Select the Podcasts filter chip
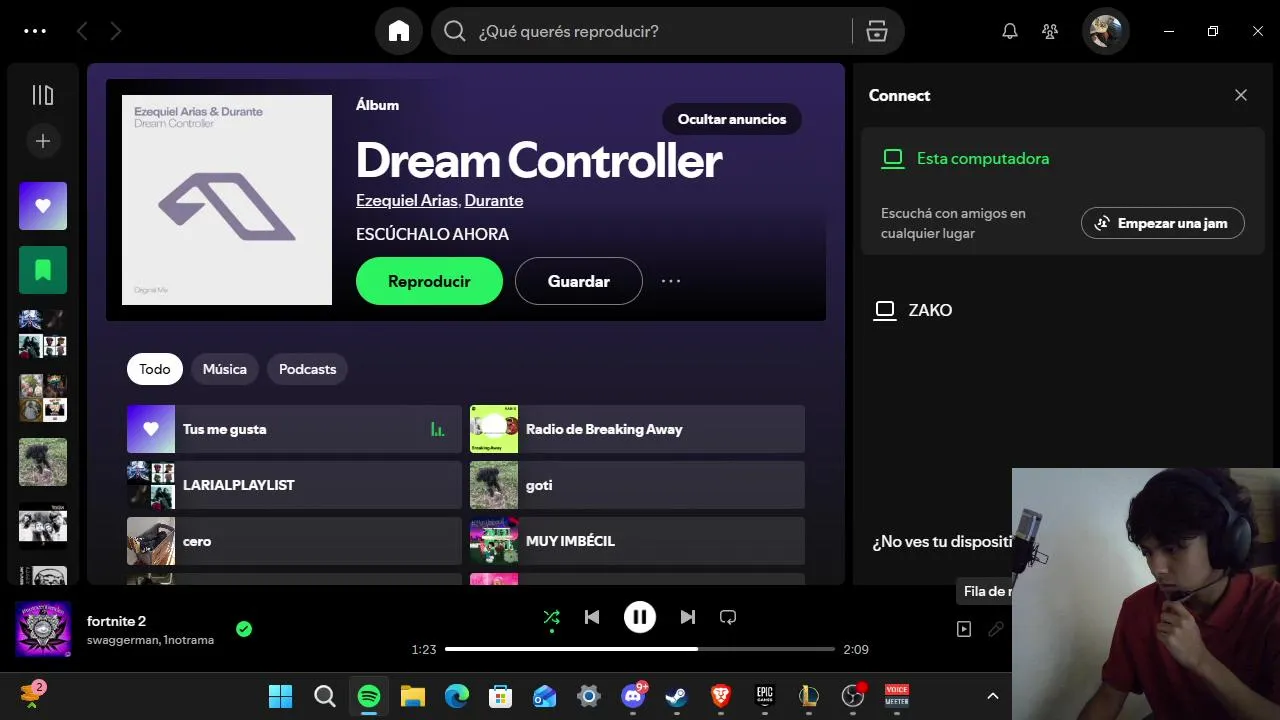Image resolution: width=1280 pixels, height=720 pixels. pos(308,369)
